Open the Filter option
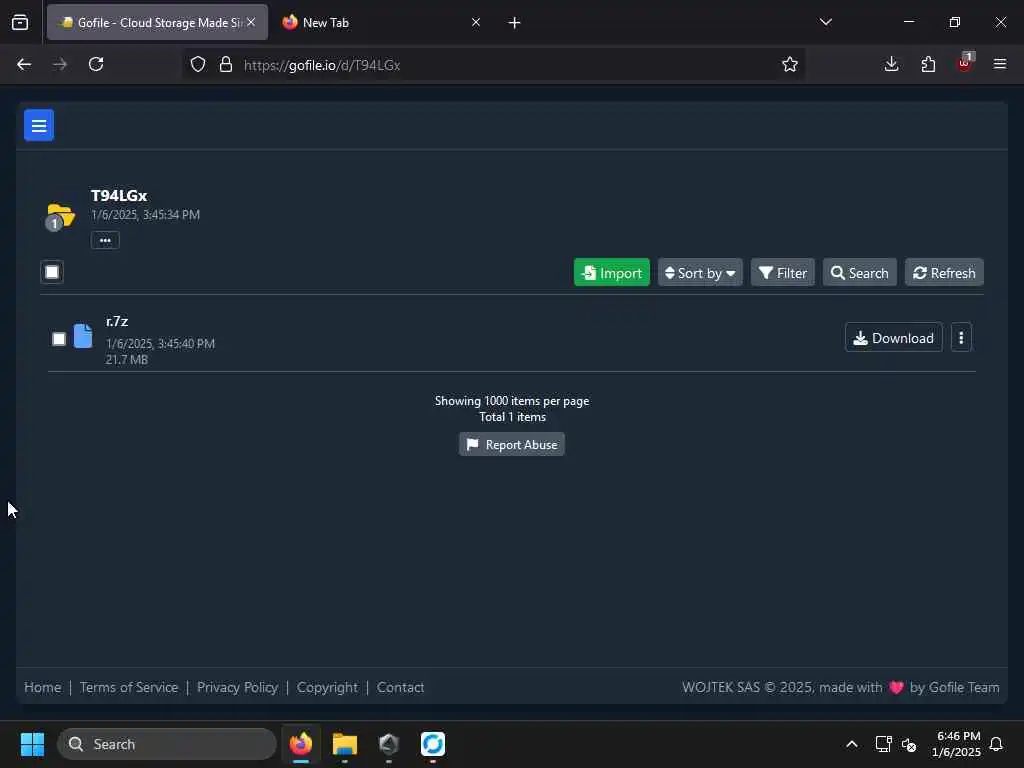Screen dimensions: 1024x768 (x=782, y=272)
